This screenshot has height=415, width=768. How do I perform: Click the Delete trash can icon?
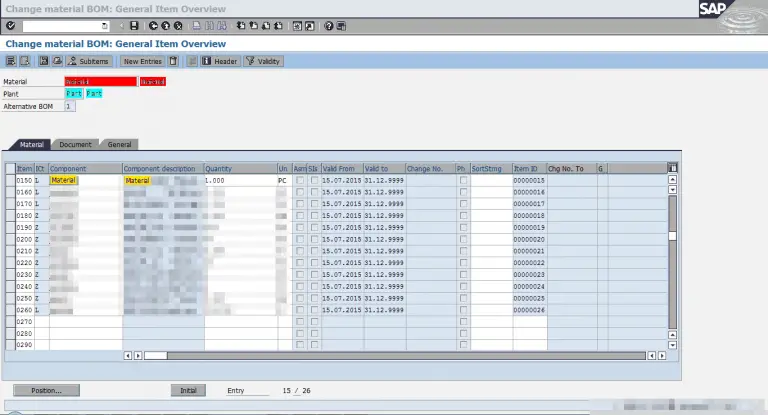pos(174,61)
